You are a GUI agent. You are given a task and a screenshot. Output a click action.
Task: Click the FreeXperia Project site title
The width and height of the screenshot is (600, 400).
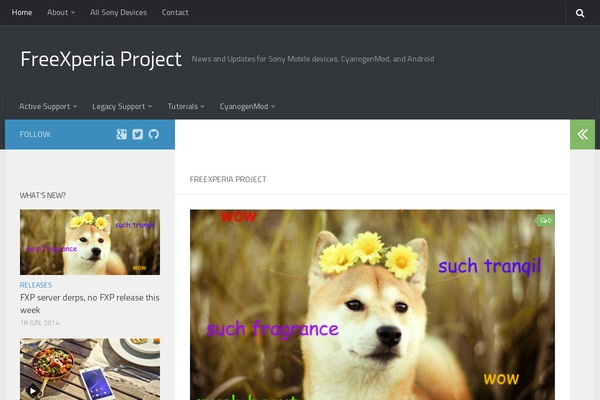tap(101, 59)
